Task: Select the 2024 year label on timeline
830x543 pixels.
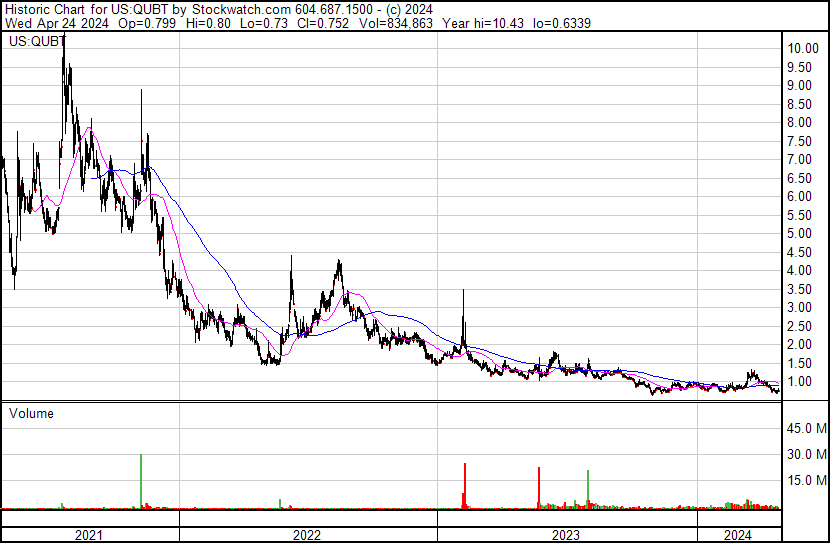Action: tap(738, 534)
